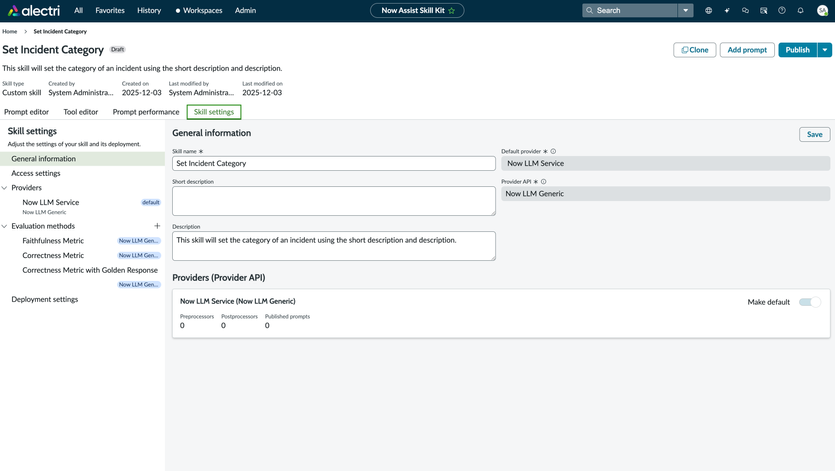Click the Save button

click(x=814, y=134)
